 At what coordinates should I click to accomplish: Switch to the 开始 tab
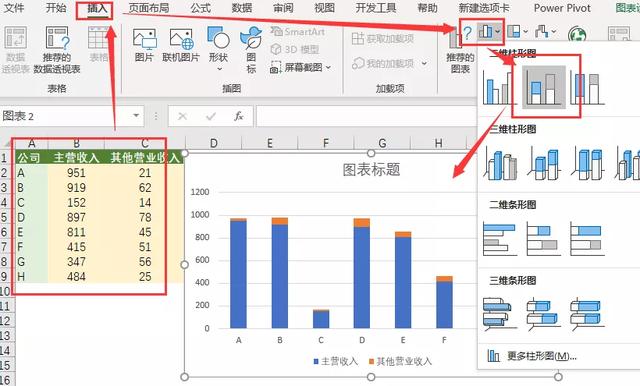(56, 8)
